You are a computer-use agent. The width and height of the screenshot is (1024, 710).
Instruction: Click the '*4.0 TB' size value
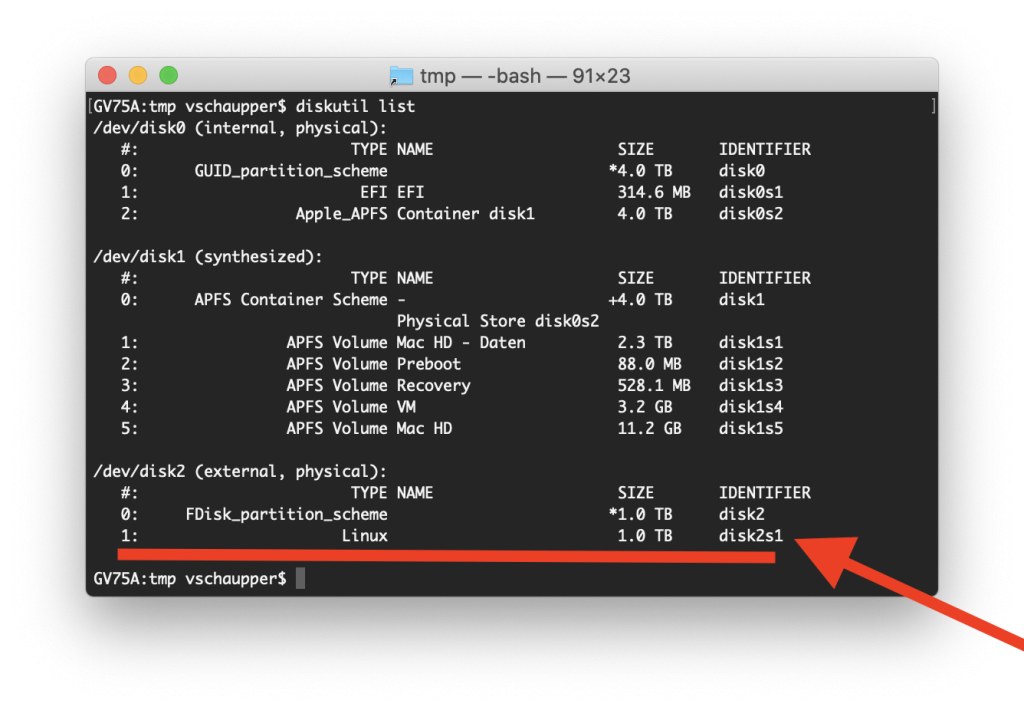click(x=640, y=170)
